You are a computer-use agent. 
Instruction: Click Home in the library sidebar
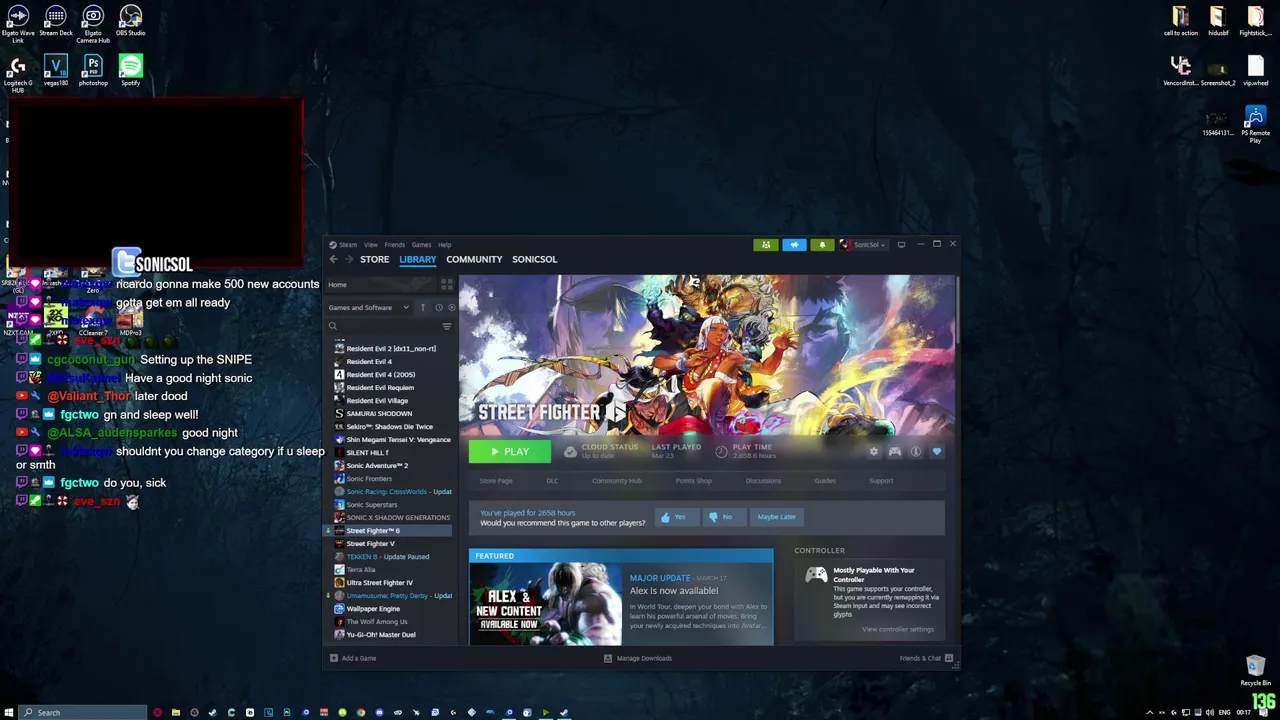tap(381, 285)
